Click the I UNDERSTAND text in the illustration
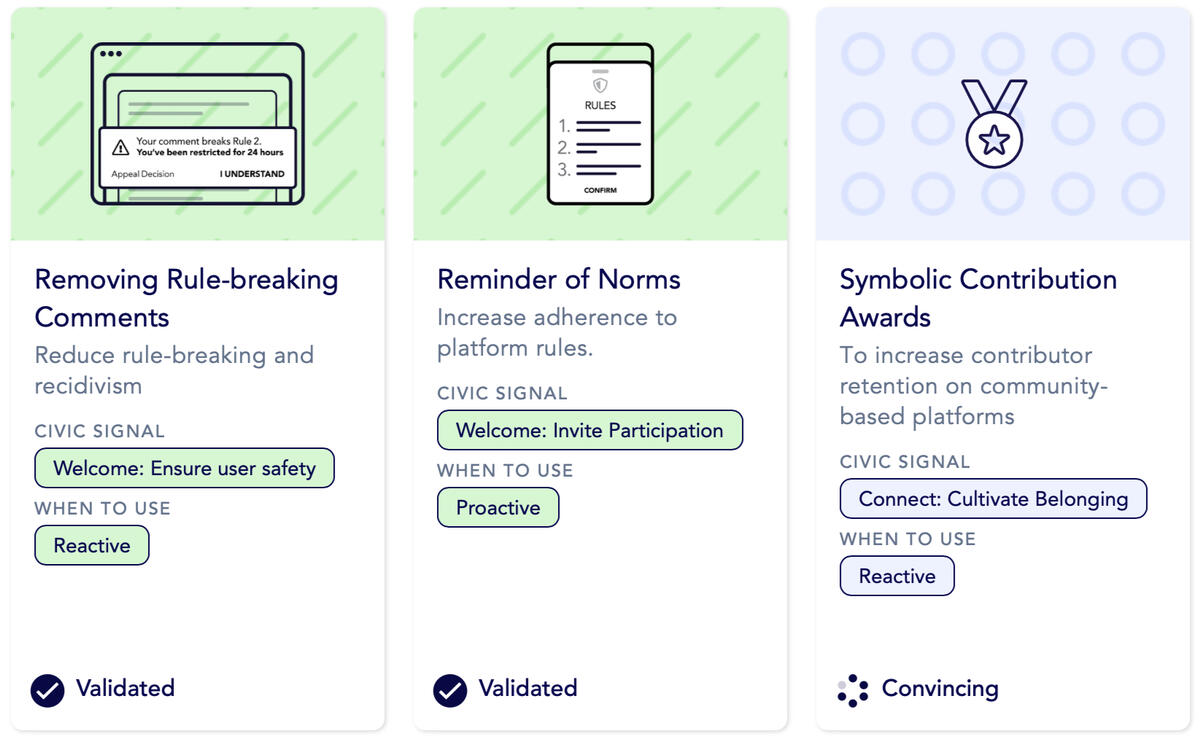 (x=252, y=174)
